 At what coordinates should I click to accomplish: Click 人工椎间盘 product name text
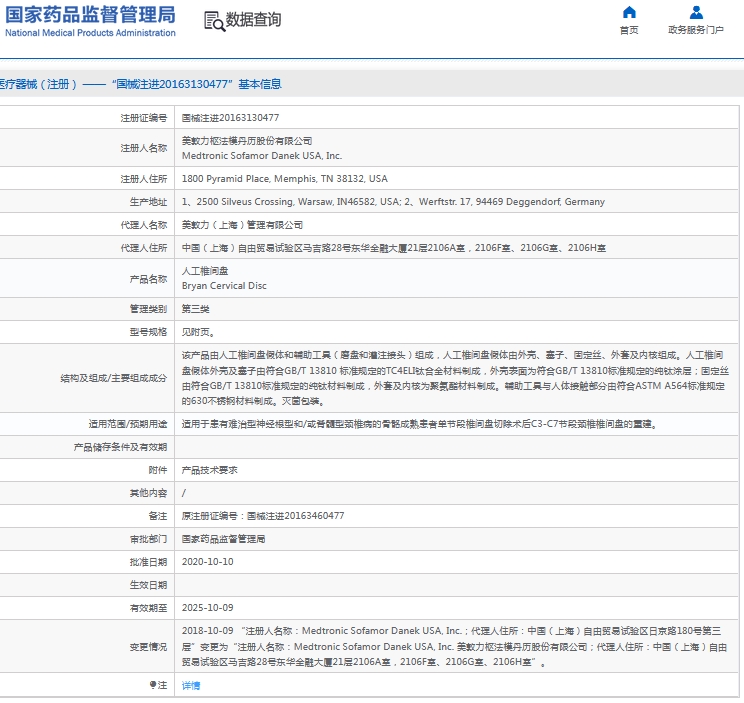[x=205, y=271]
